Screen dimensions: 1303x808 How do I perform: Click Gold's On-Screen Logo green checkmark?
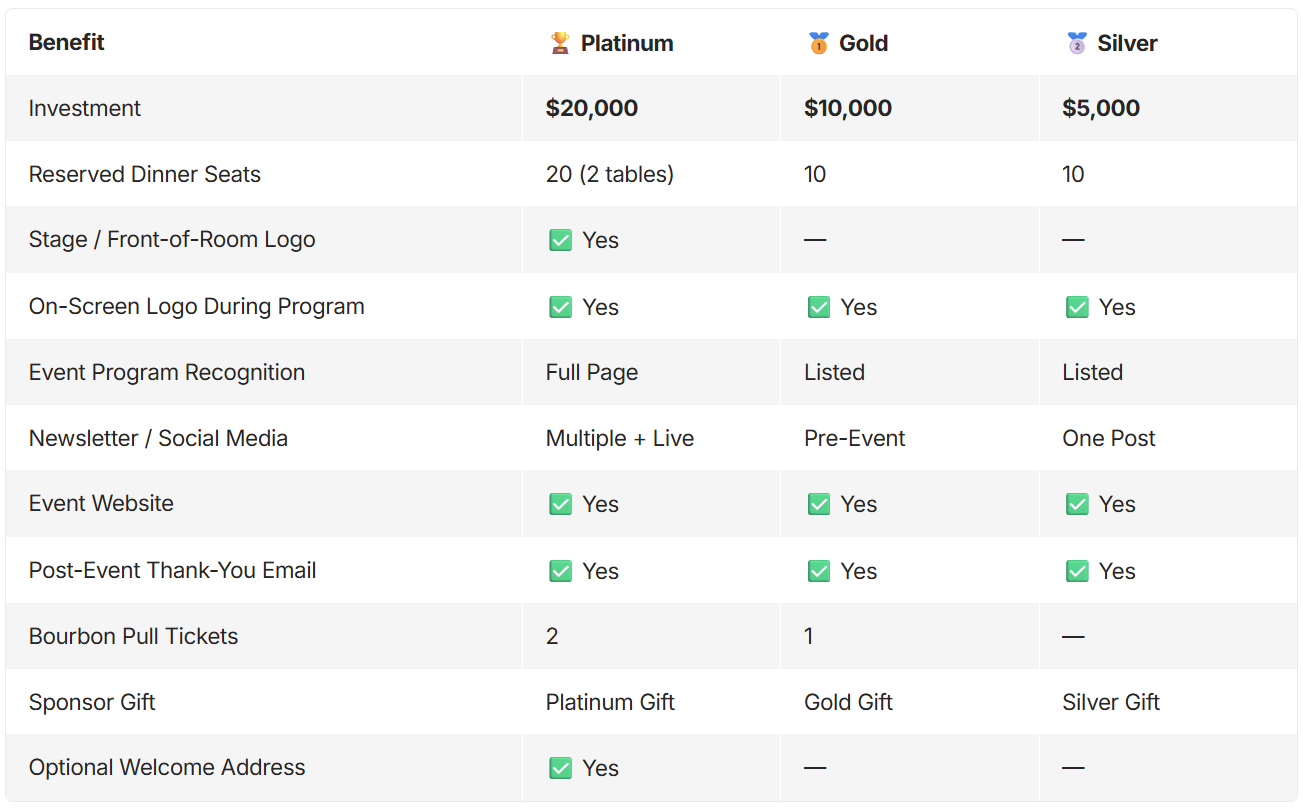pyautogui.click(x=819, y=307)
